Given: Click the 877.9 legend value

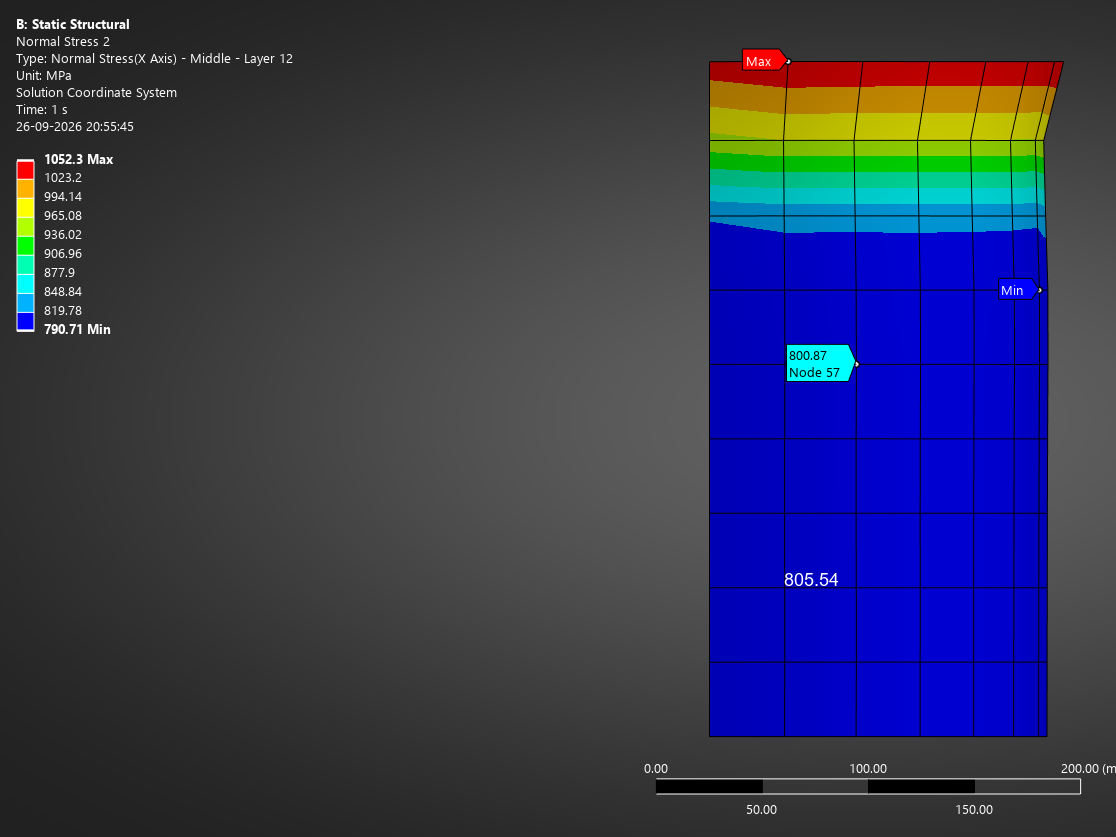Looking at the screenshot, I should (59, 273).
